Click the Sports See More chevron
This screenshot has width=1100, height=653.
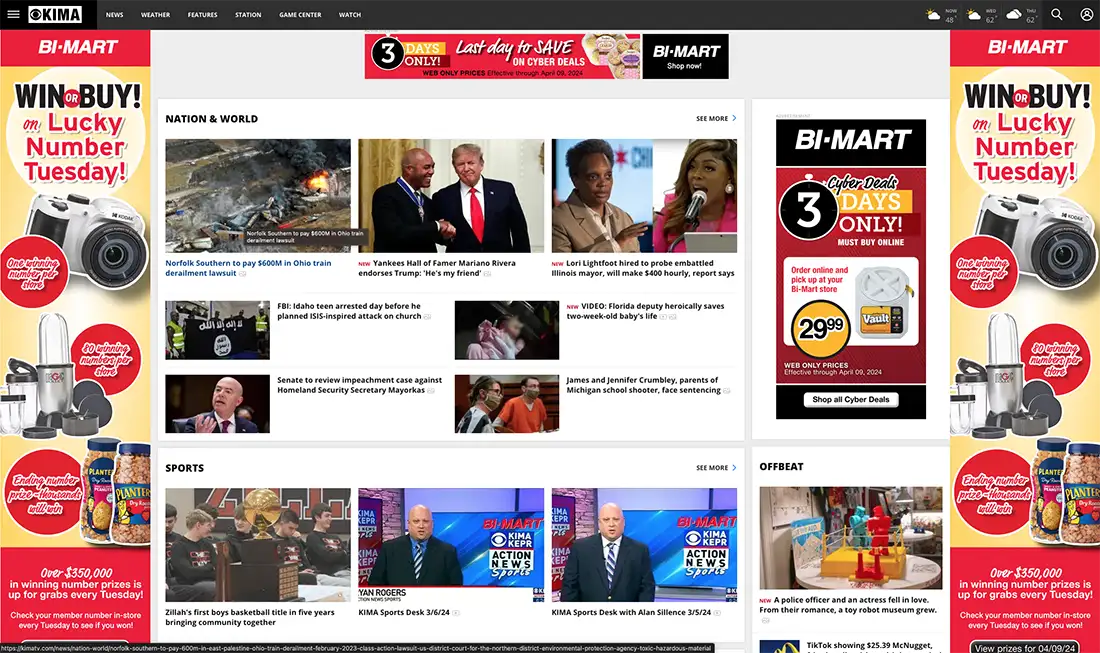pos(735,468)
